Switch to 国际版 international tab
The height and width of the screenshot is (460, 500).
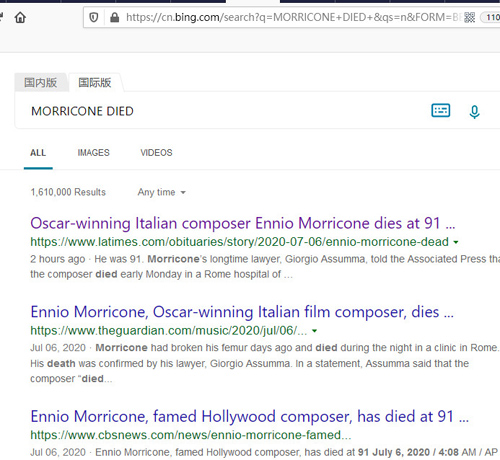(95, 82)
